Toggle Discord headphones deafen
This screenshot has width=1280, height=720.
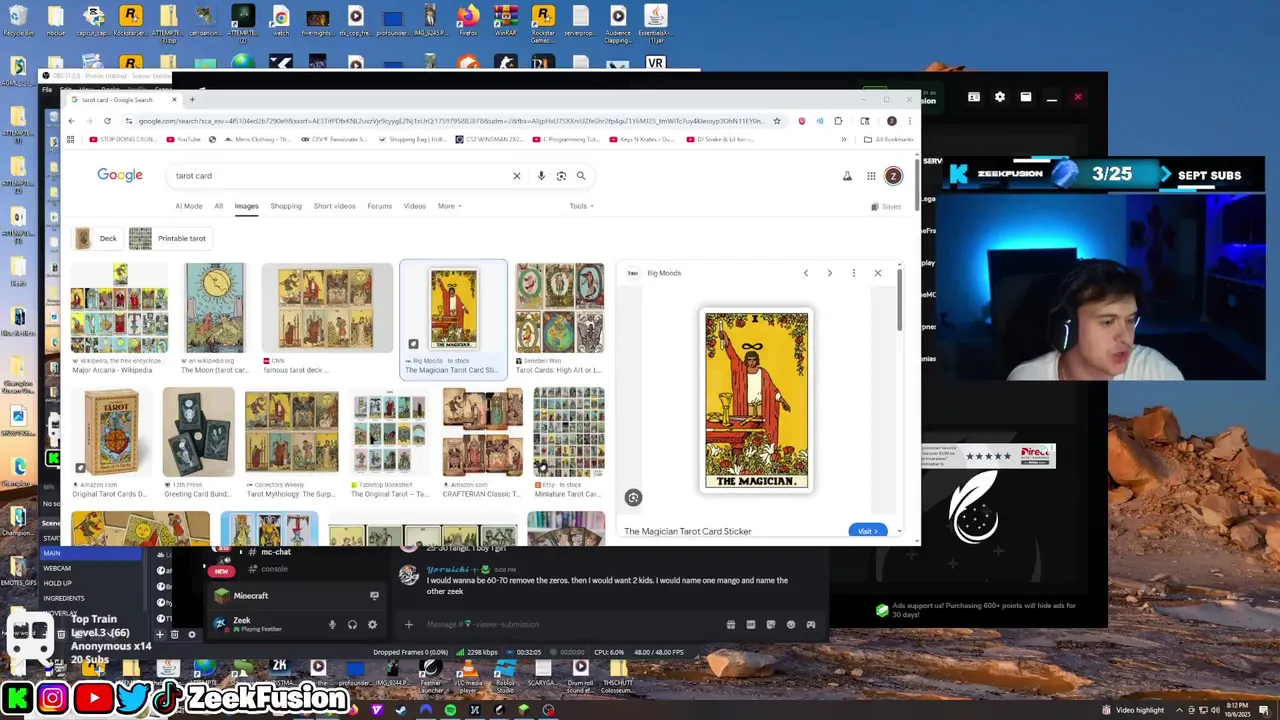point(352,625)
